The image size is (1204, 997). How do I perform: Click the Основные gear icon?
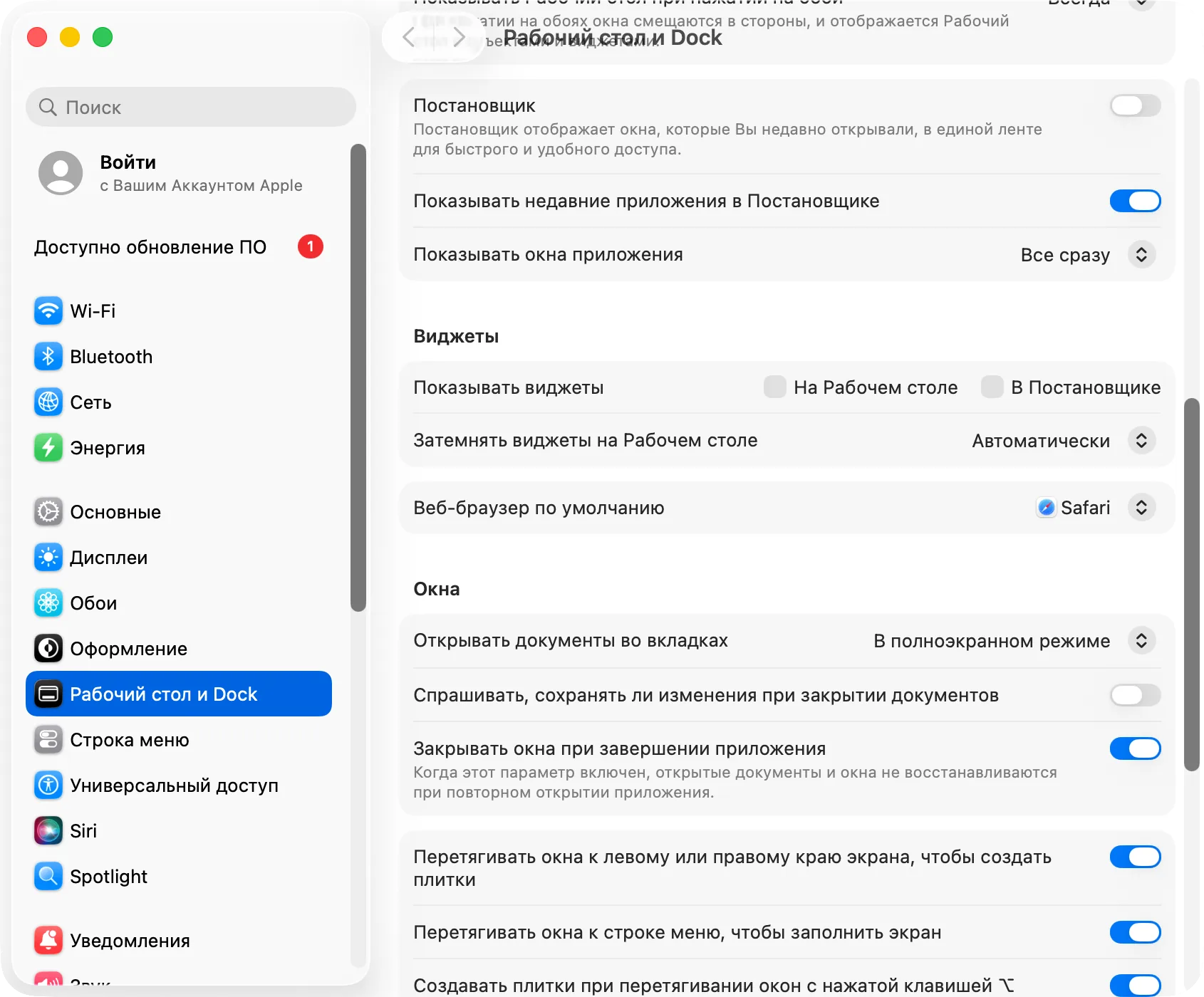48,511
